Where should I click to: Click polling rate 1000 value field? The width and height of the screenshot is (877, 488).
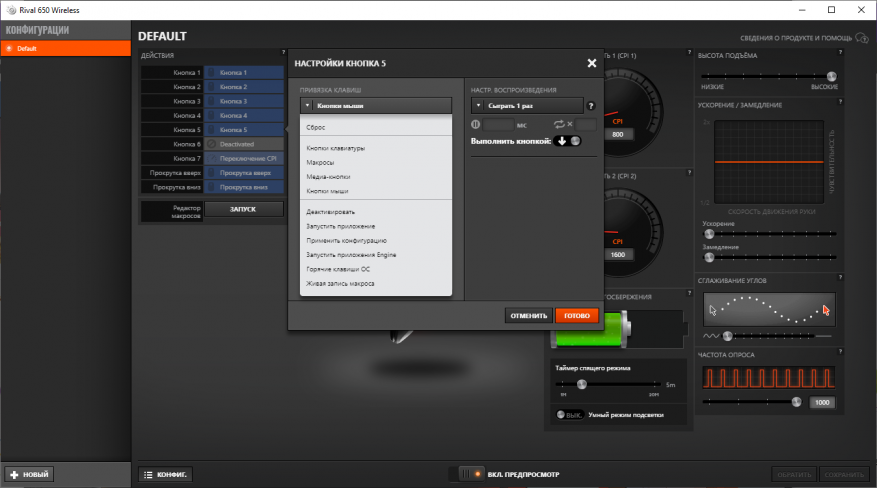tap(822, 402)
